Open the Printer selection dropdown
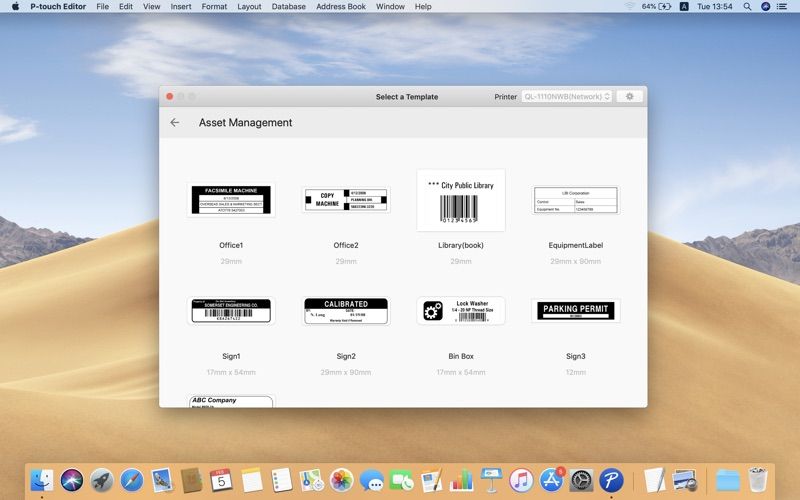 (566, 96)
